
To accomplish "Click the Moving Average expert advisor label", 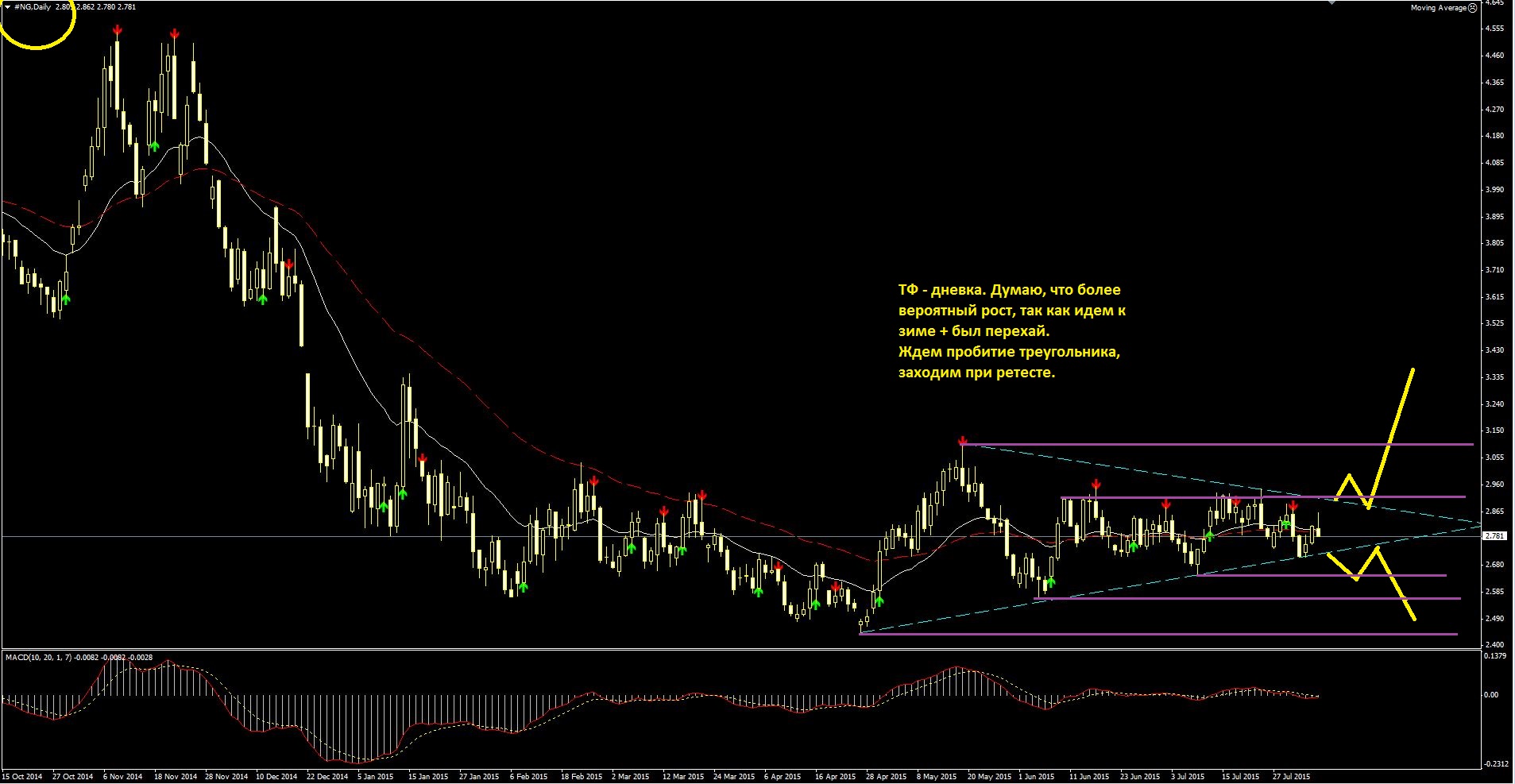I will 1438,8.
